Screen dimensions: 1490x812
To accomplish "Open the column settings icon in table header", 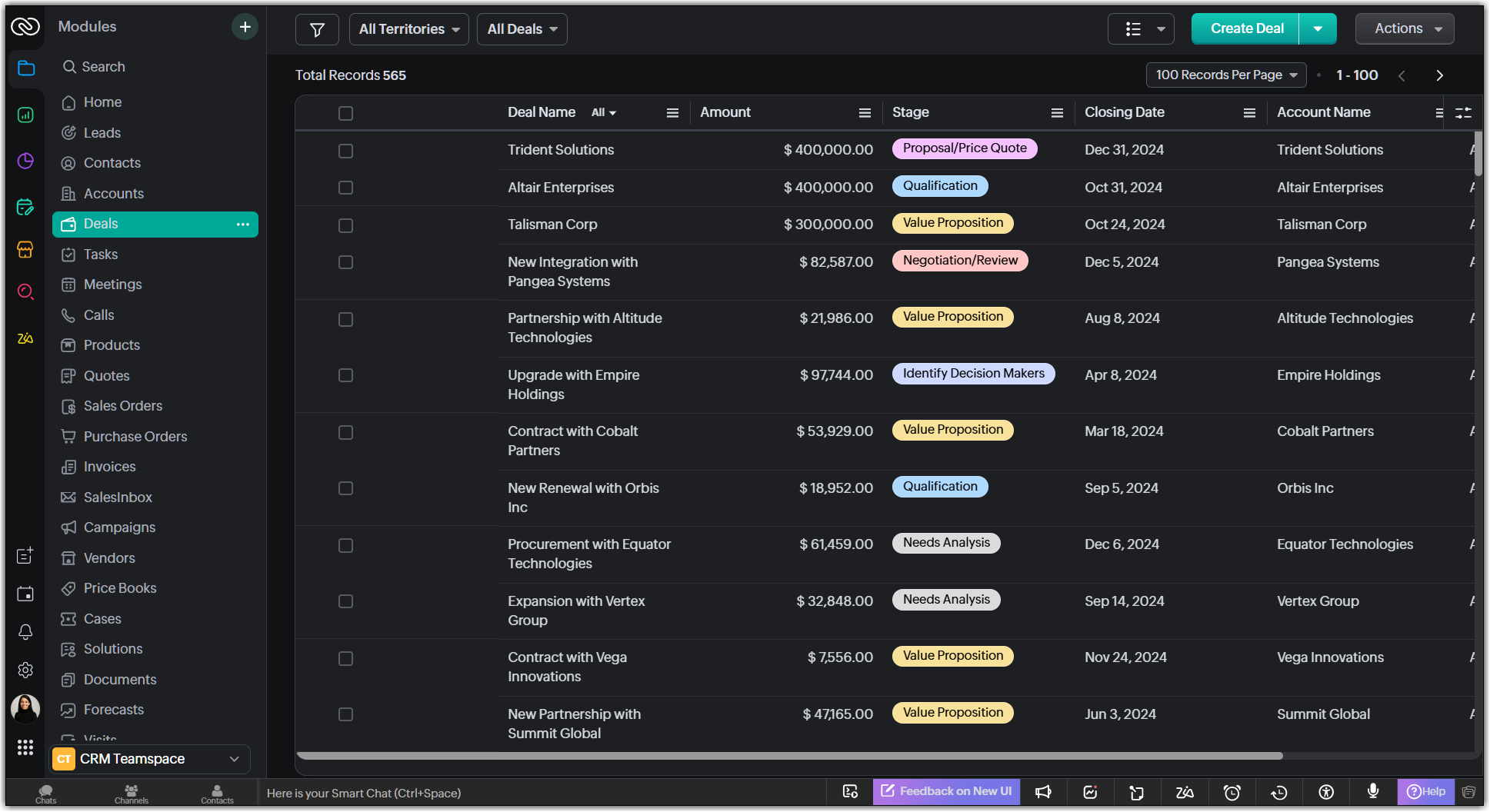I will tap(1463, 113).
